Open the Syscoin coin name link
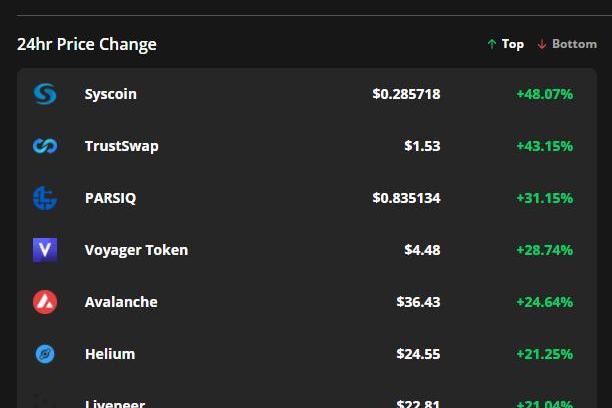Image resolution: width=612 pixels, height=408 pixels. click(x=111, y=94)
